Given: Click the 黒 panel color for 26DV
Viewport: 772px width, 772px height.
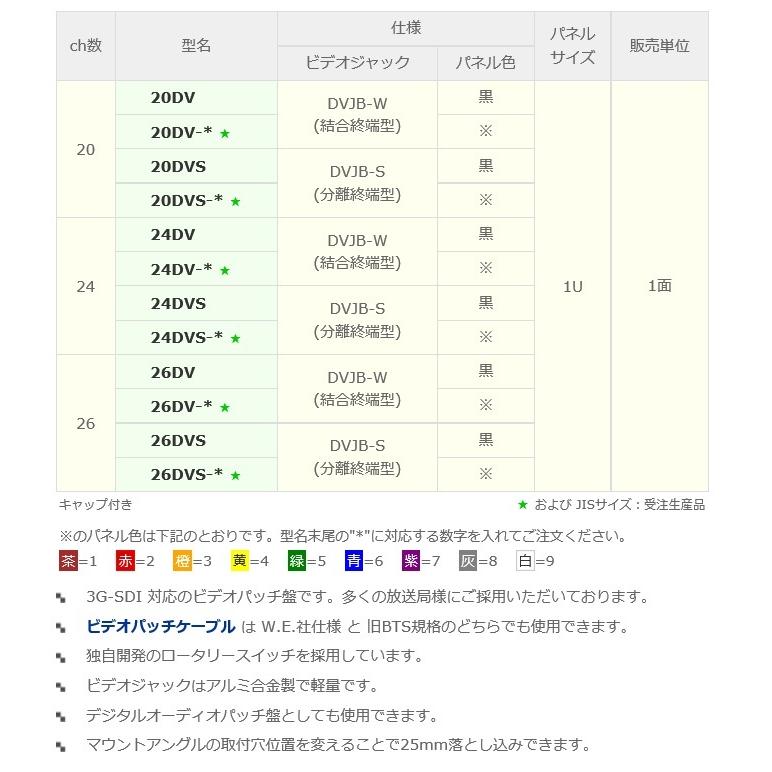Looking at the screenshot, I should (485, 371).
